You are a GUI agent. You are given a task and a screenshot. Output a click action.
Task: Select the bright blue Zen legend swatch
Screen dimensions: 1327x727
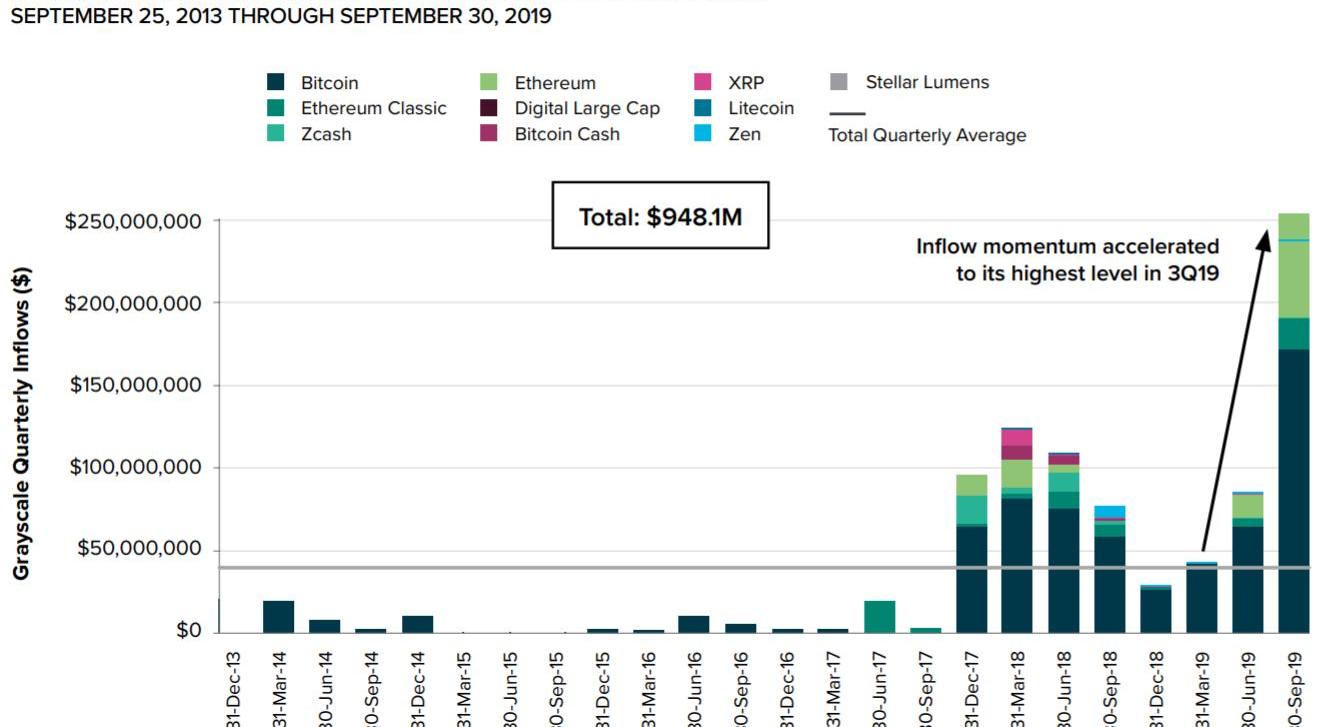pyautogui.click(x=703, y=133)
